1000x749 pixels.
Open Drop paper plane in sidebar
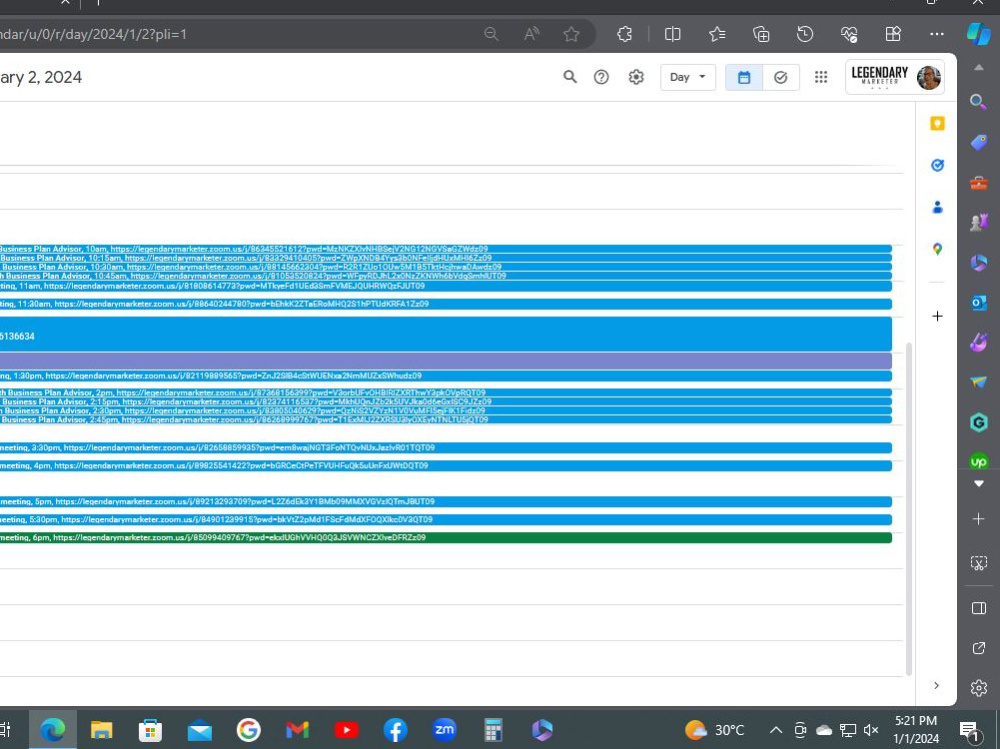(x=978, y=382)
